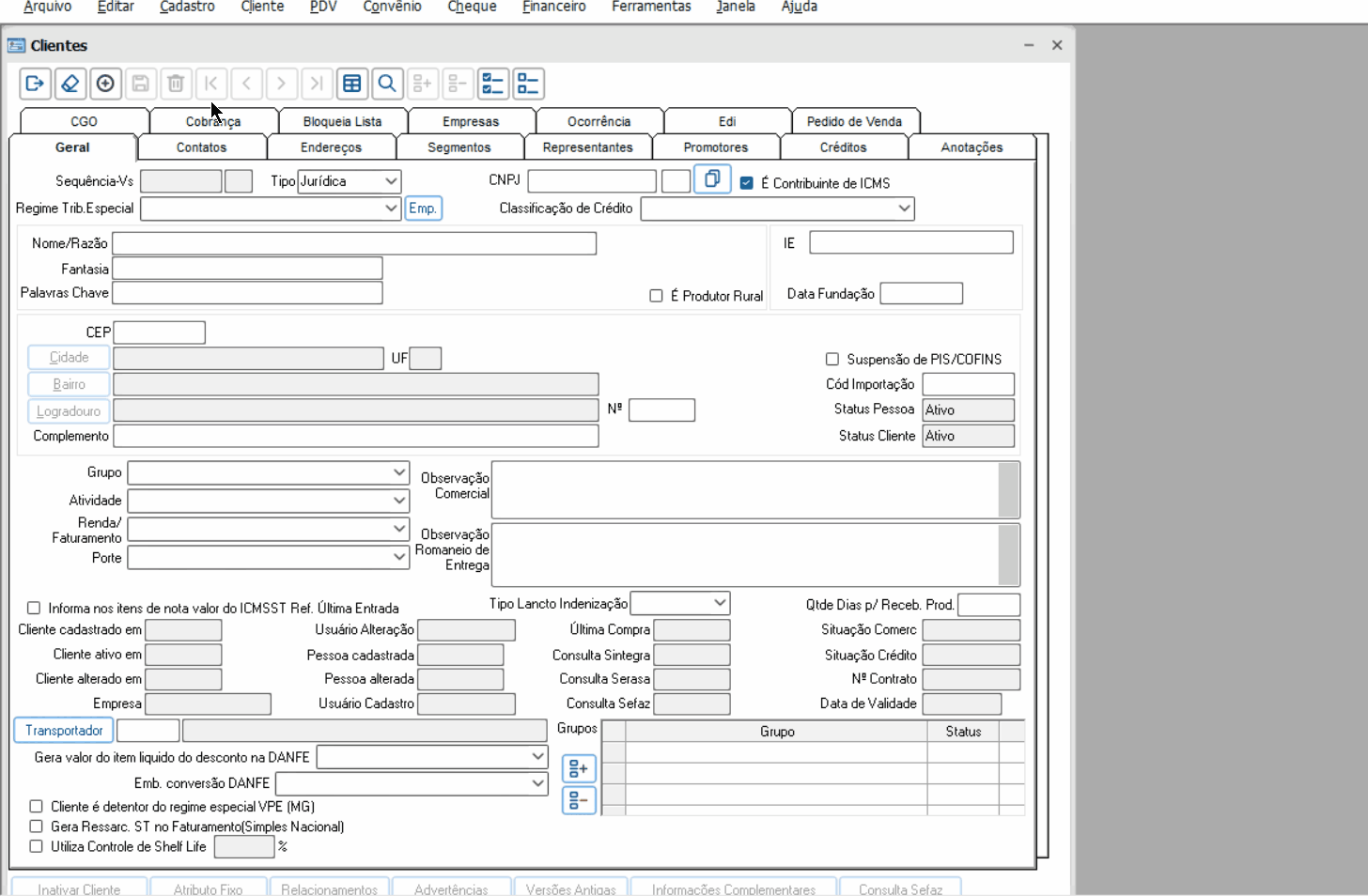Click remove group icon beside Grupos table
The height and width of the screenshot is (896, 1368).
(x=579, y=800)
